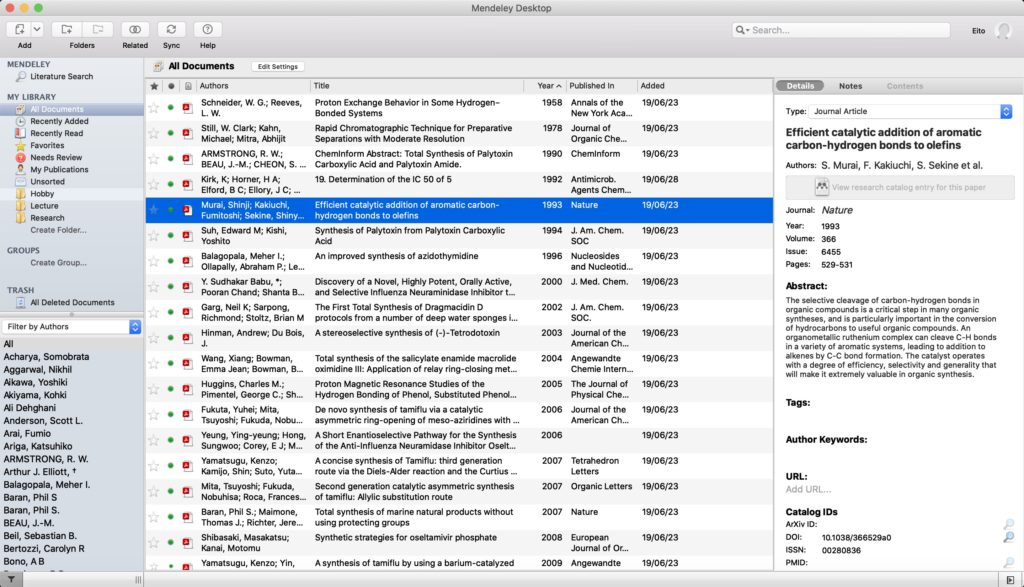
Task: Click the Sync toolbar icon
Action: coord(171,29)
